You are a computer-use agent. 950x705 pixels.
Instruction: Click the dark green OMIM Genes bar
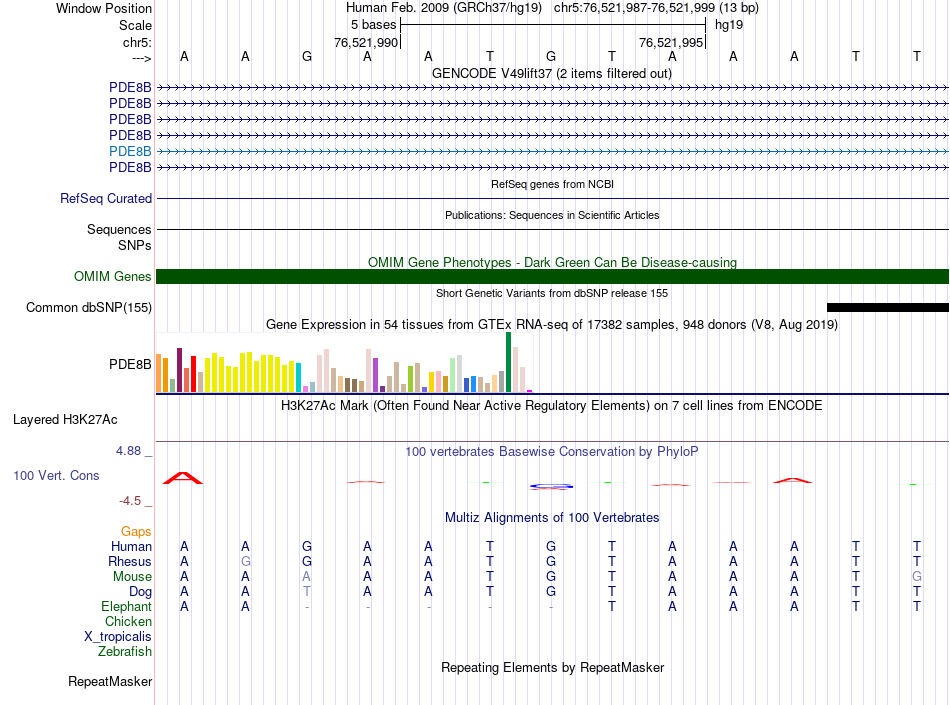(x=552, y=277)
